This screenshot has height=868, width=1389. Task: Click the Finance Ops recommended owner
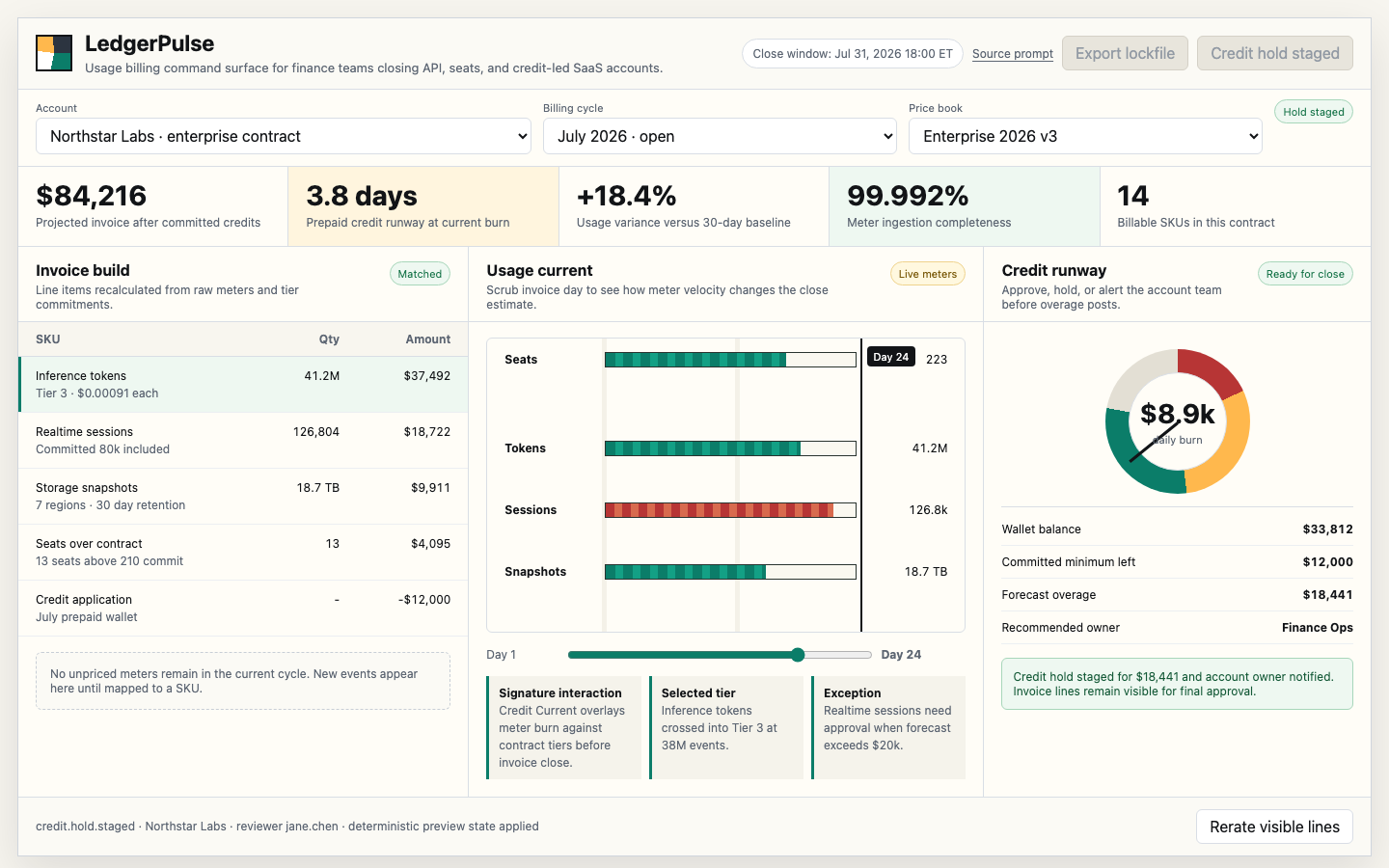[x=1317, y=628]
